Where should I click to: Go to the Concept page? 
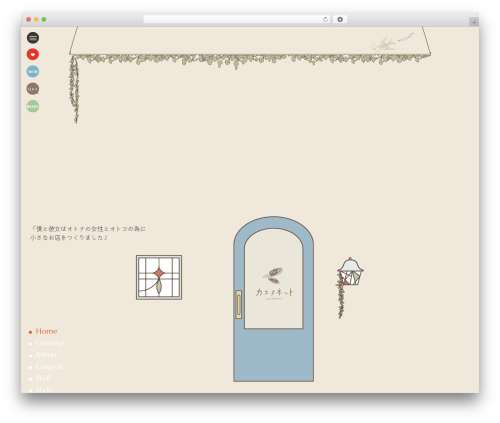click(x=50, y=343)
